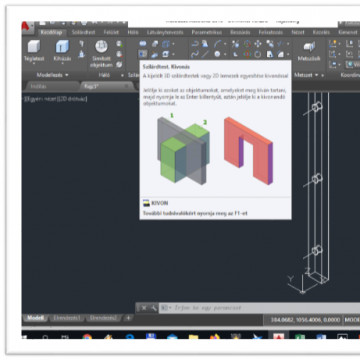360x360 pixels.
Task: Toggle the coordinates display in status bar
Action: pos(305,320)
